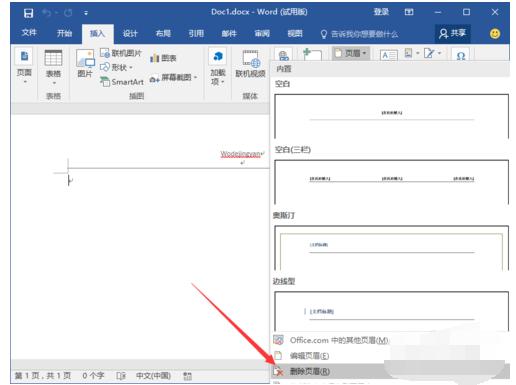Click the Share (共享) button
516x385 pixels.
(x=453, y=34)
